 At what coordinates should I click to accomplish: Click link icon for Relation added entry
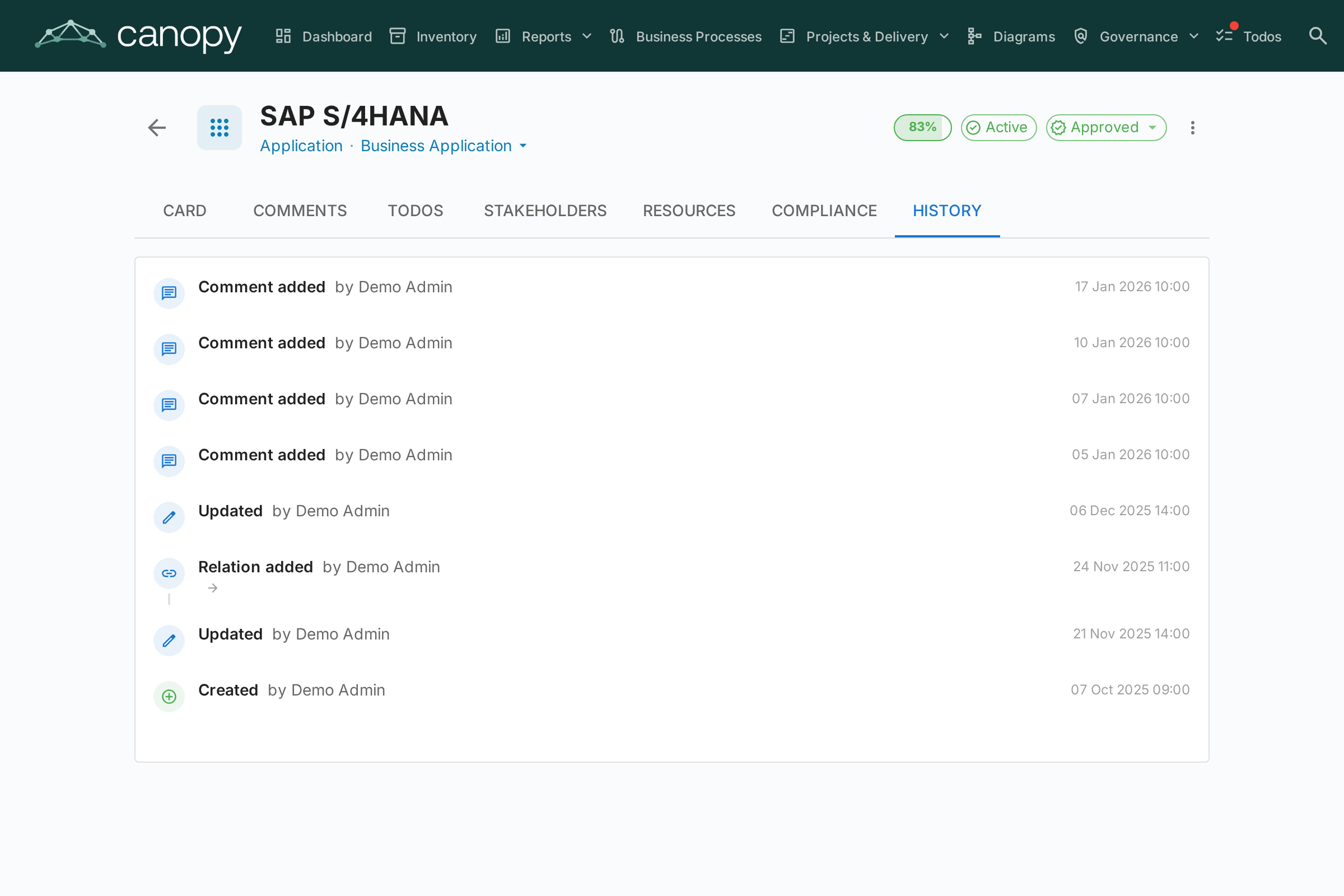169,573
